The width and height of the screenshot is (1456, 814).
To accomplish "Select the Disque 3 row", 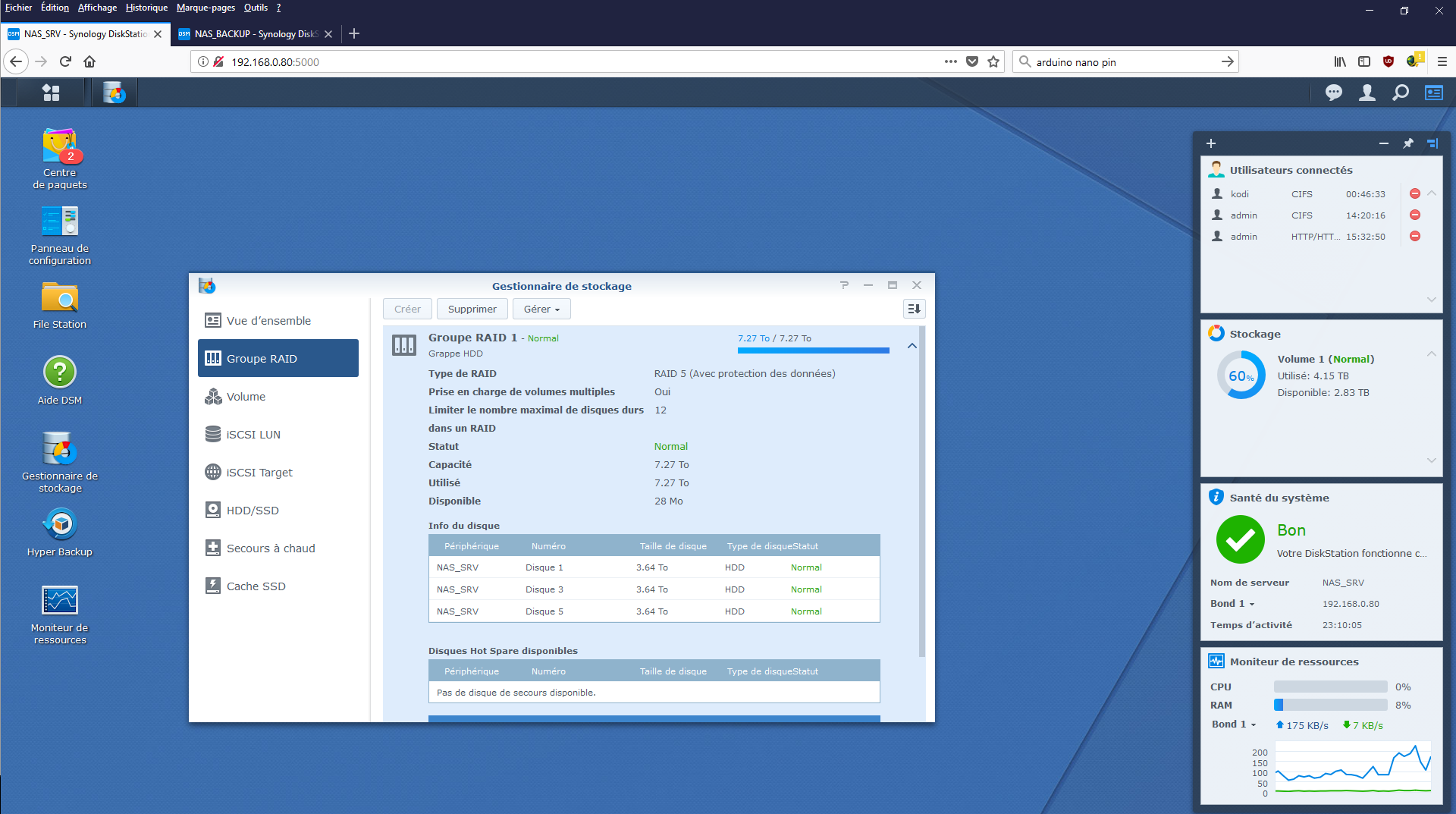I will point(654,589).
